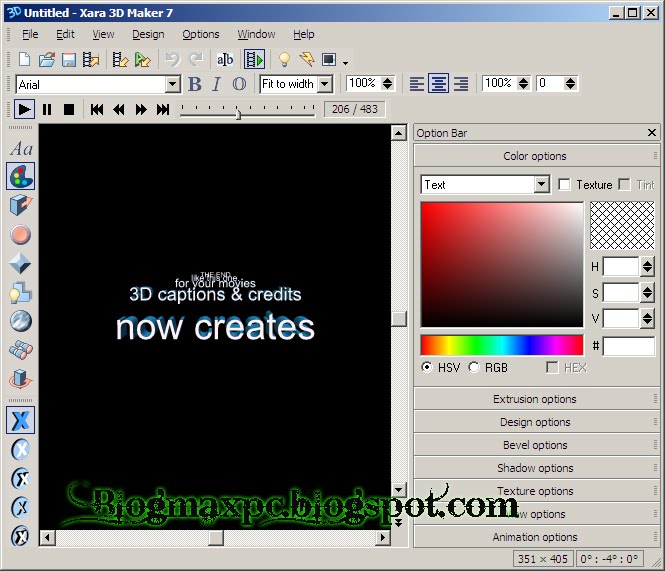Open the Options menu
This screenshot has width=665, height=571.
coord(201,34)
